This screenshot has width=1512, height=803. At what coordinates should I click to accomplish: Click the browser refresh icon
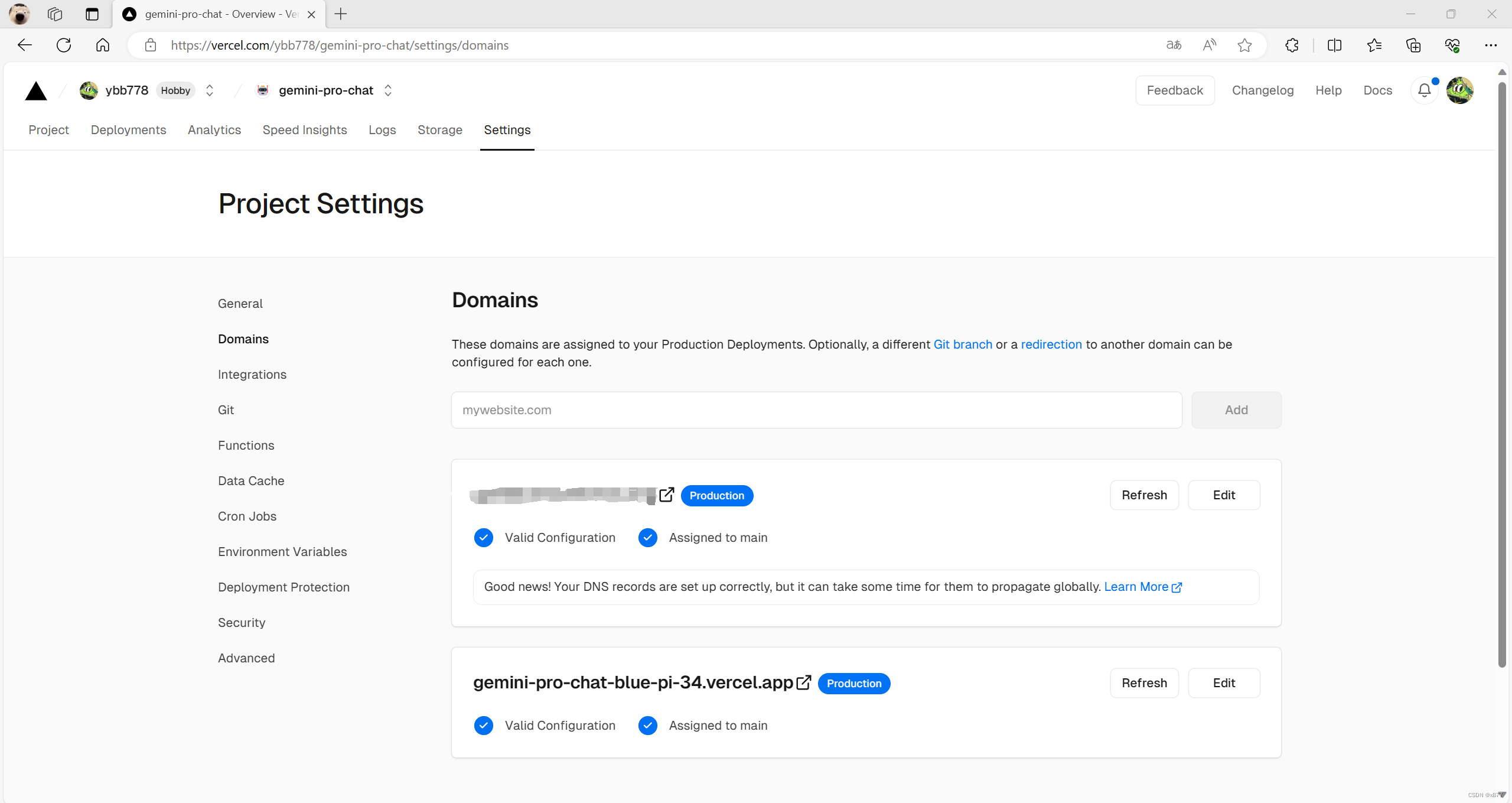click(64, 45)
